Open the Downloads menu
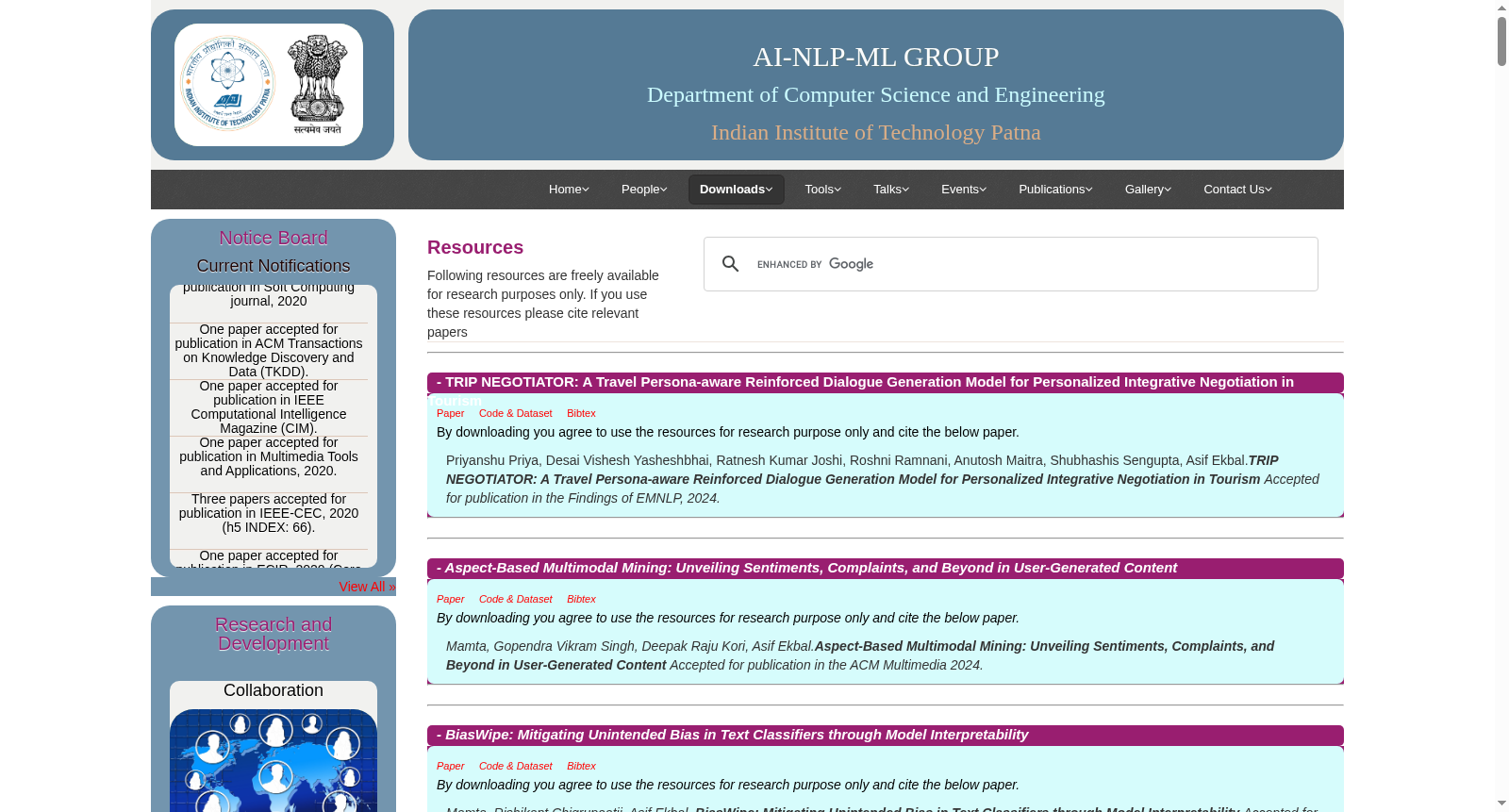Viewport: 1509px width, 812px height. (737, 190)
